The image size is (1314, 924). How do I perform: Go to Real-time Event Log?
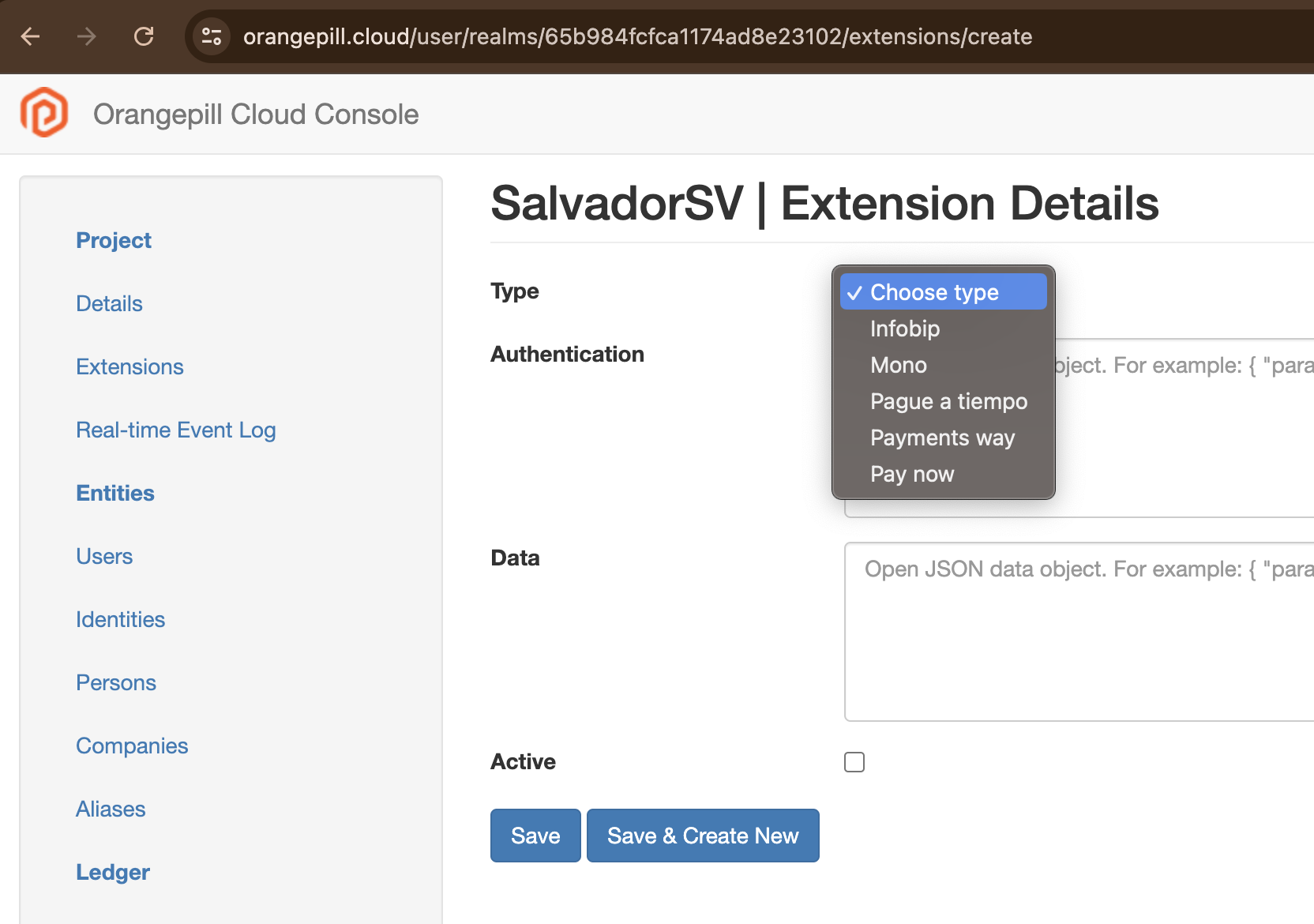point(175,430)
